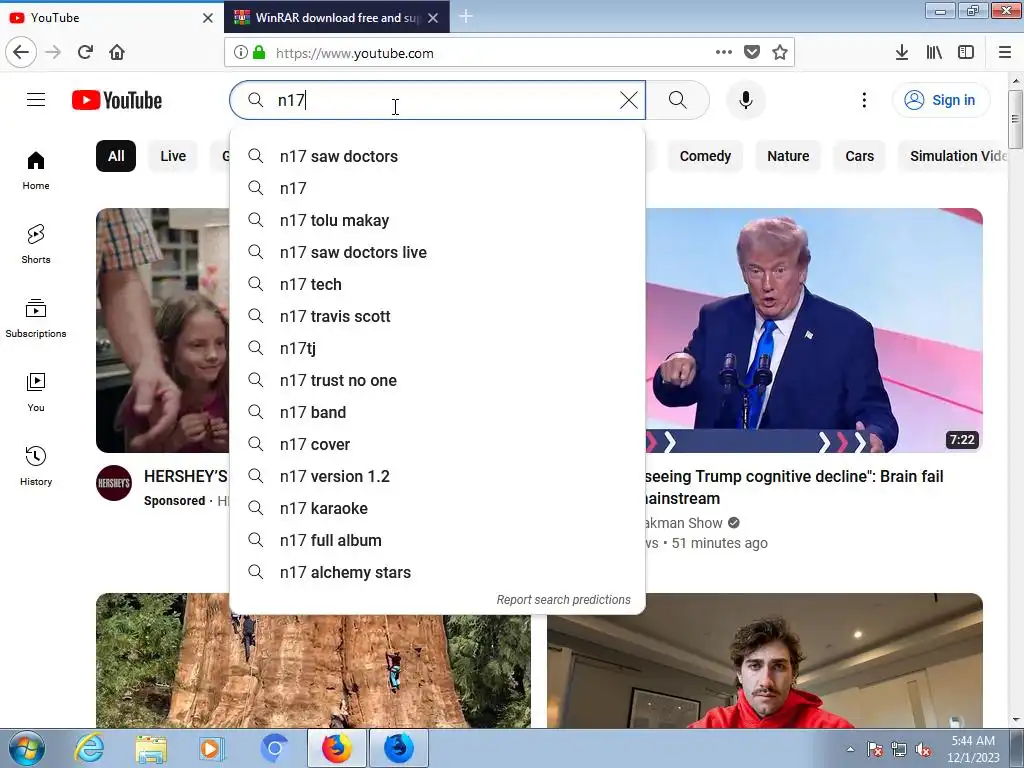Choose suggestion "n17 karaoke"

[x=438, y=508]
